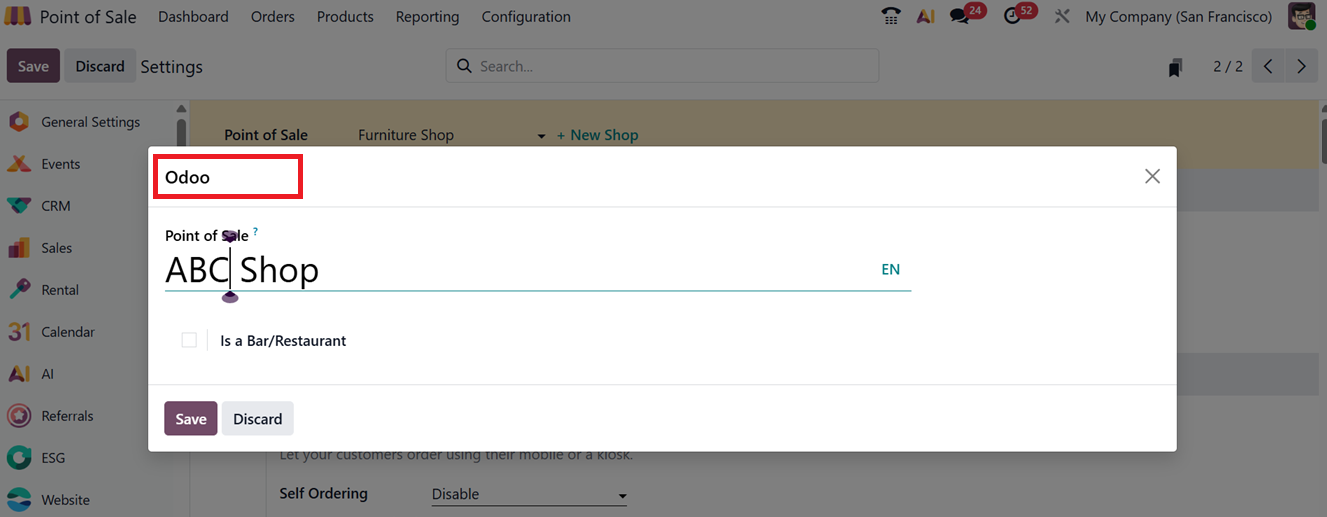Open the Configuration menu
1327x517 pixels.
tap(526, 17)
